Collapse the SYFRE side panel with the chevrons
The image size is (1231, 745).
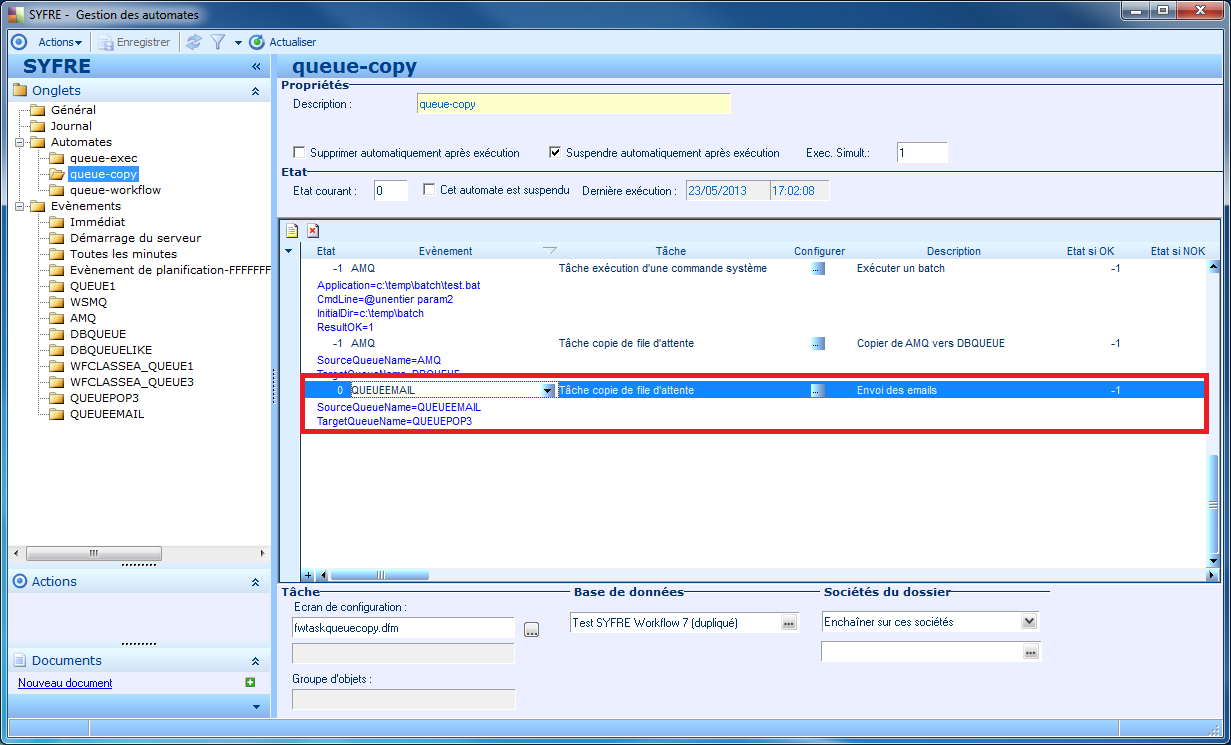(x=256, y=67)
